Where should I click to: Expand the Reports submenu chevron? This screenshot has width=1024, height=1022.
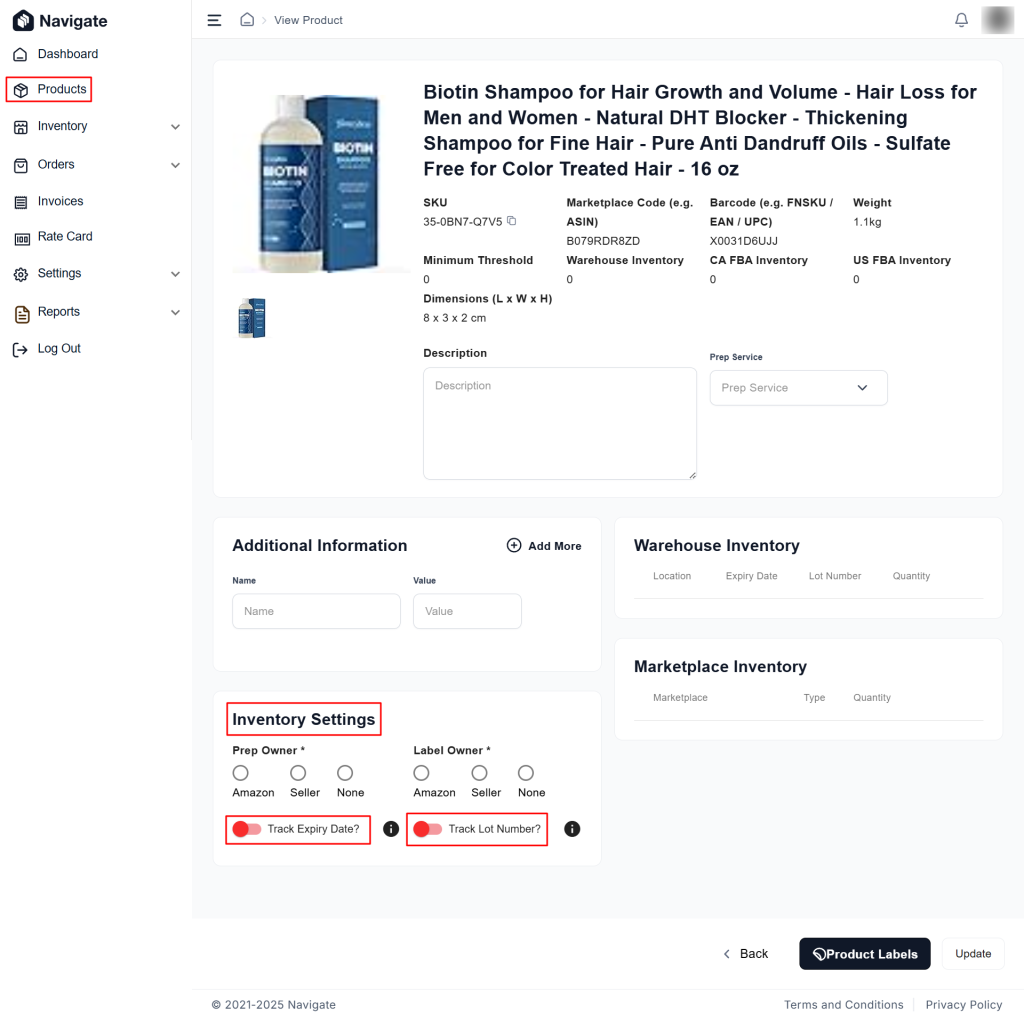[x=175, y=312]
